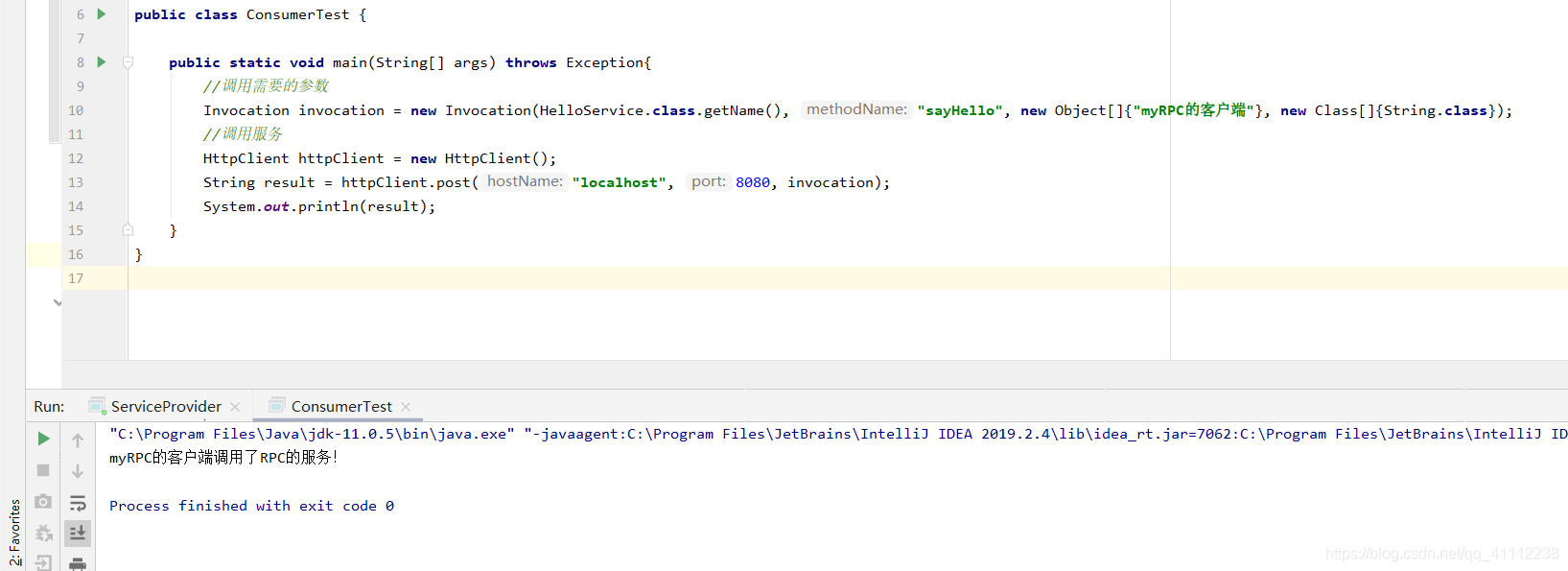Screen dimensions: 1568x571
Task: Click the ConsumerTest class name in code
Action: [x=297, y=14]
